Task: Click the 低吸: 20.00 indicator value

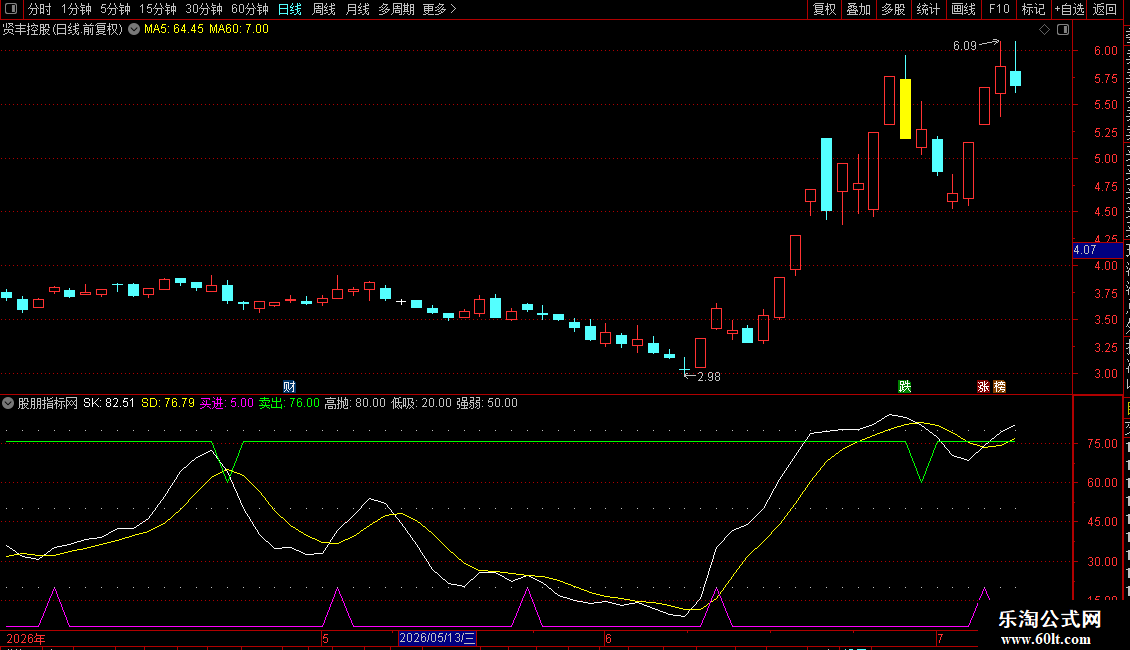Action: click(x=421, y=404)
